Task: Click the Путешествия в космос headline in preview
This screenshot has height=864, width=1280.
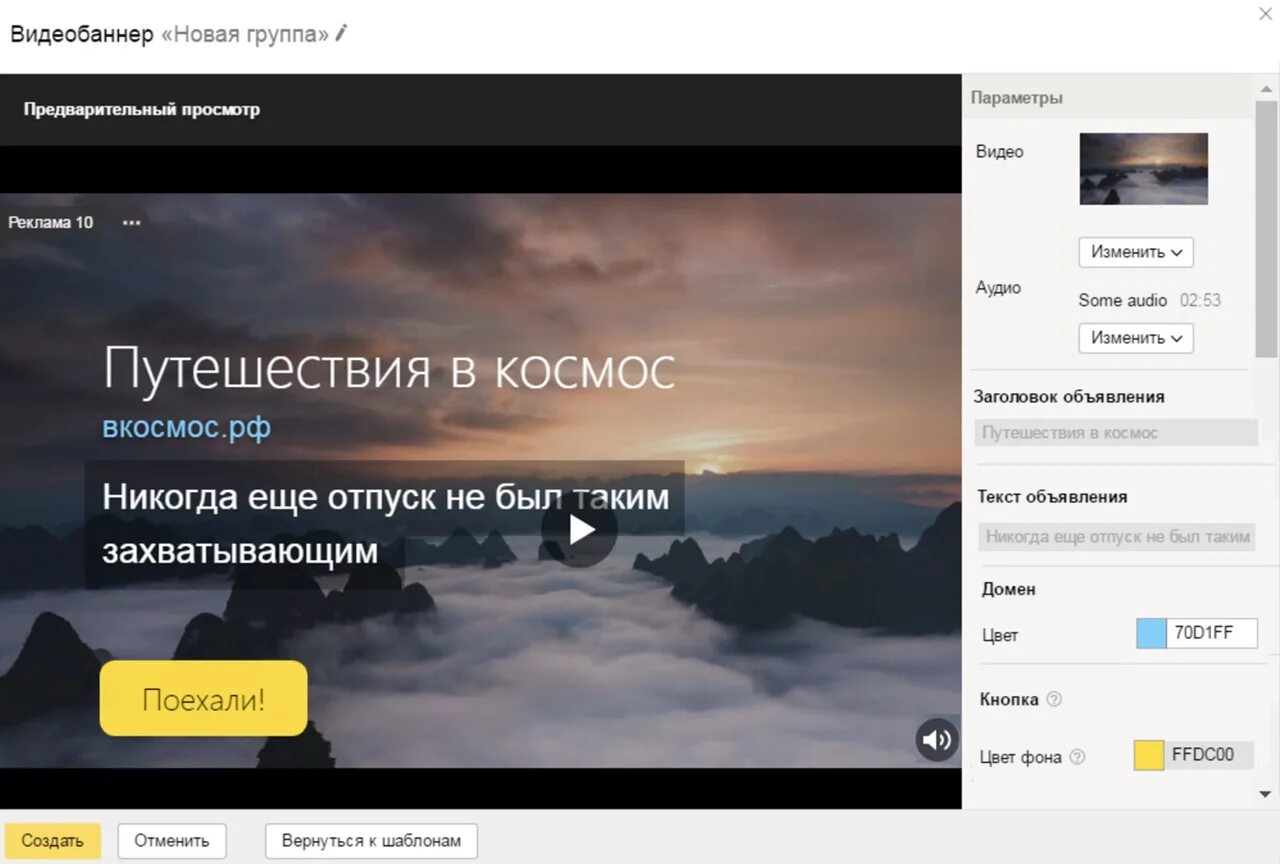Action: pos(389,368)
